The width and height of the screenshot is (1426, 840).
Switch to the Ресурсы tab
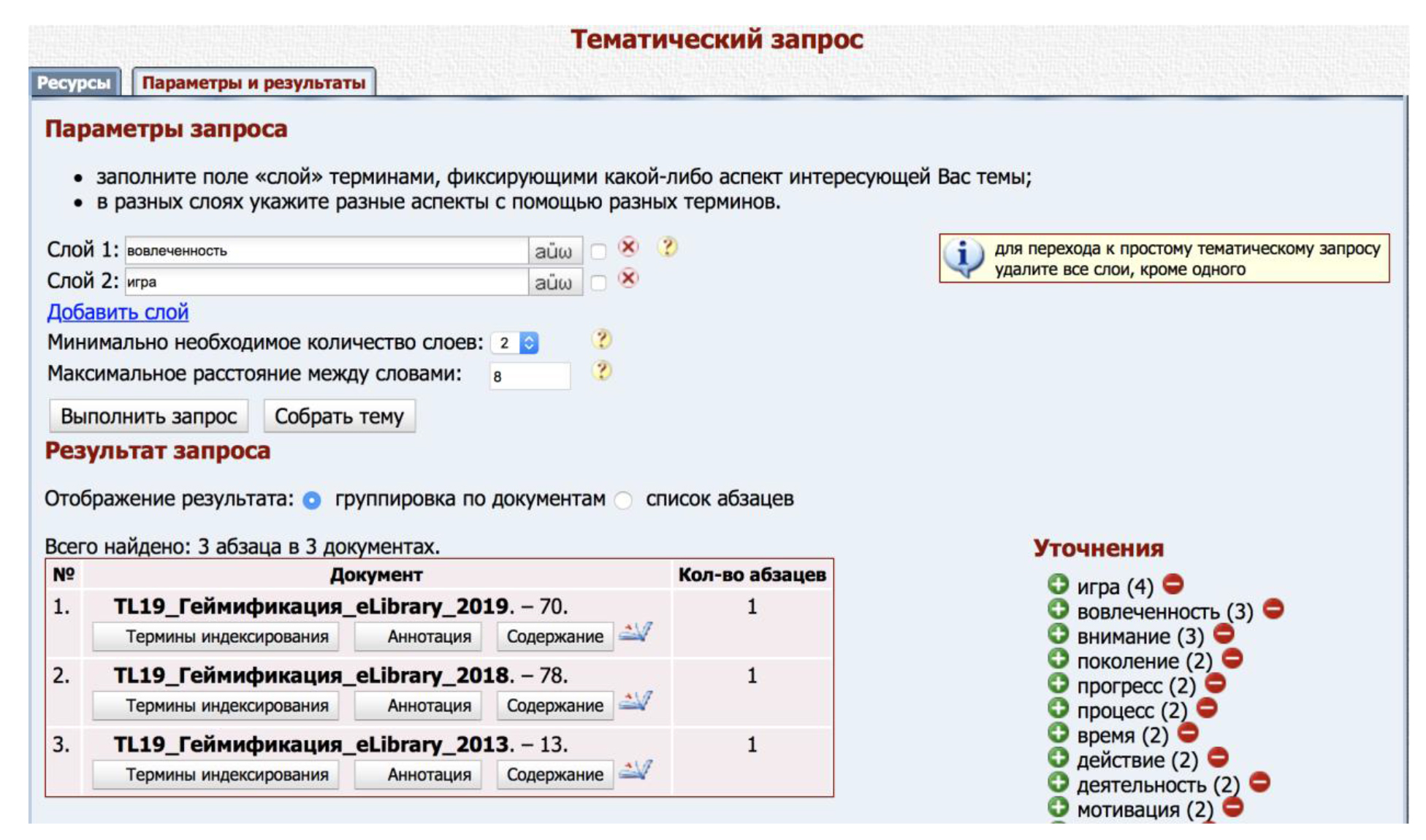pyautogui.click(x=74, y=83)
